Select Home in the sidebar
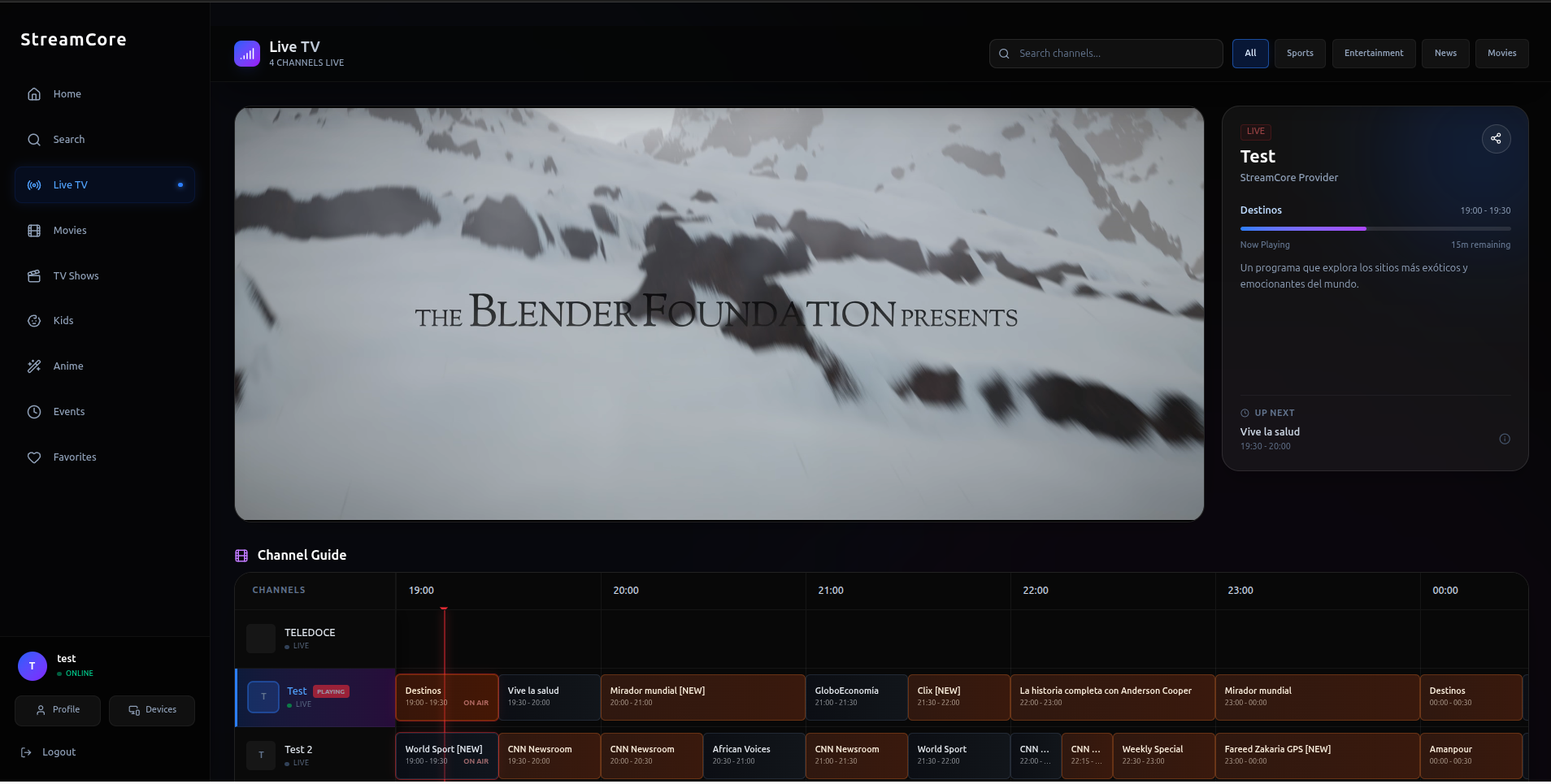Image resolution: width=1551 pixels, height=784 pixels. pyautogui.click(x=67, y=93)
